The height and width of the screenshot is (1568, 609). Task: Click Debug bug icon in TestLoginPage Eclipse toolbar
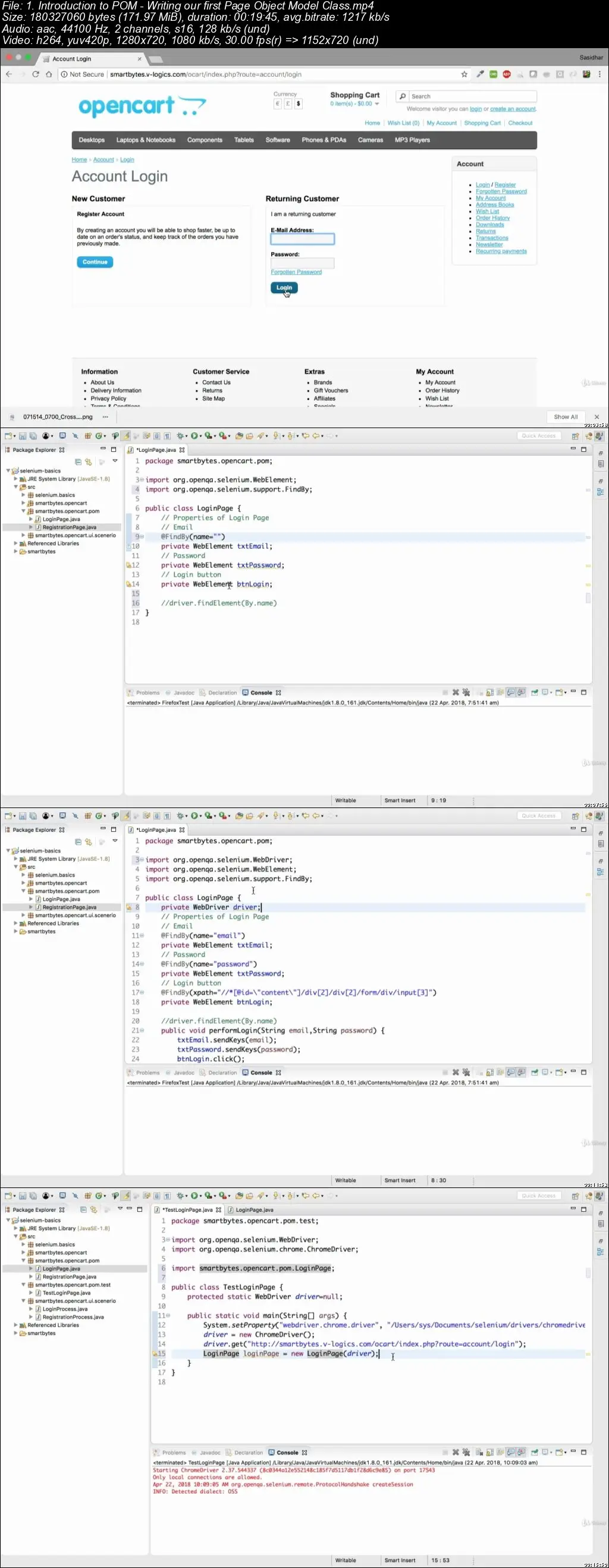[x=180, y=1196]
